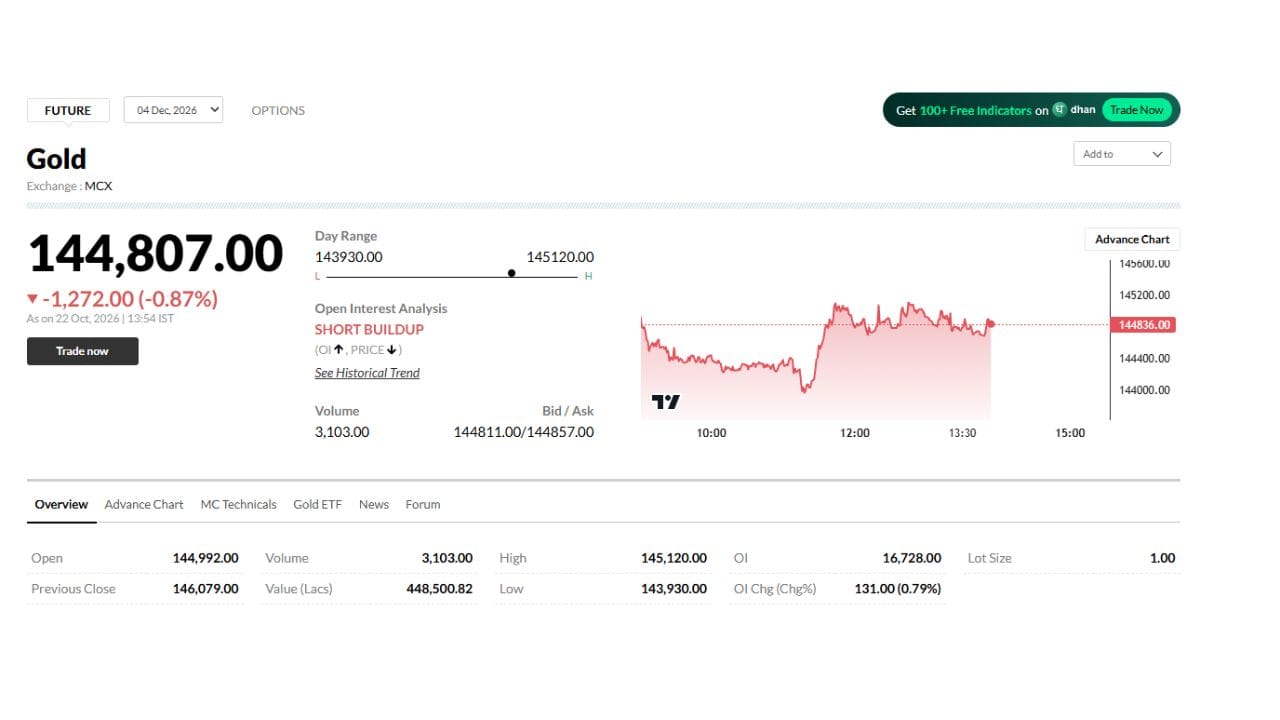
Task: Click the Previous Close value 146,079.00
Action: (206, 588)
